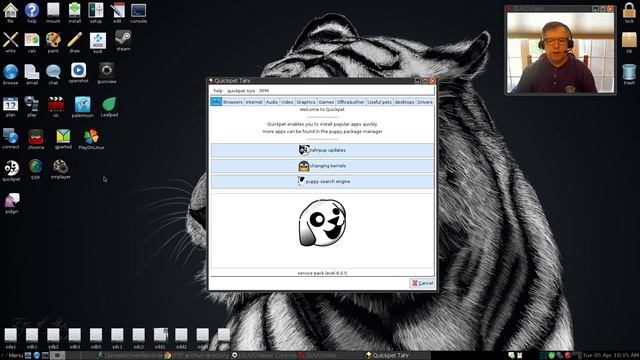Open the zip desktop icon
This screenshot has height=360, width=640.
tap(629, 42)
